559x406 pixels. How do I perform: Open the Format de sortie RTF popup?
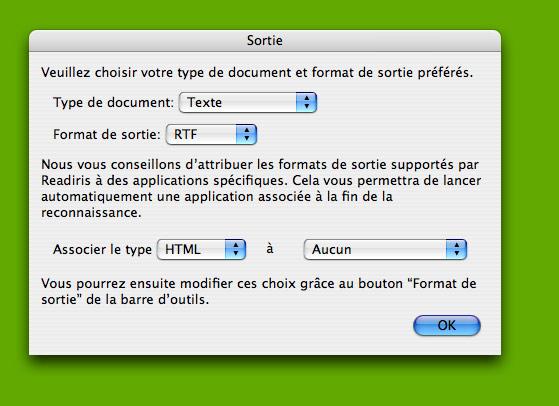[211, 134]
